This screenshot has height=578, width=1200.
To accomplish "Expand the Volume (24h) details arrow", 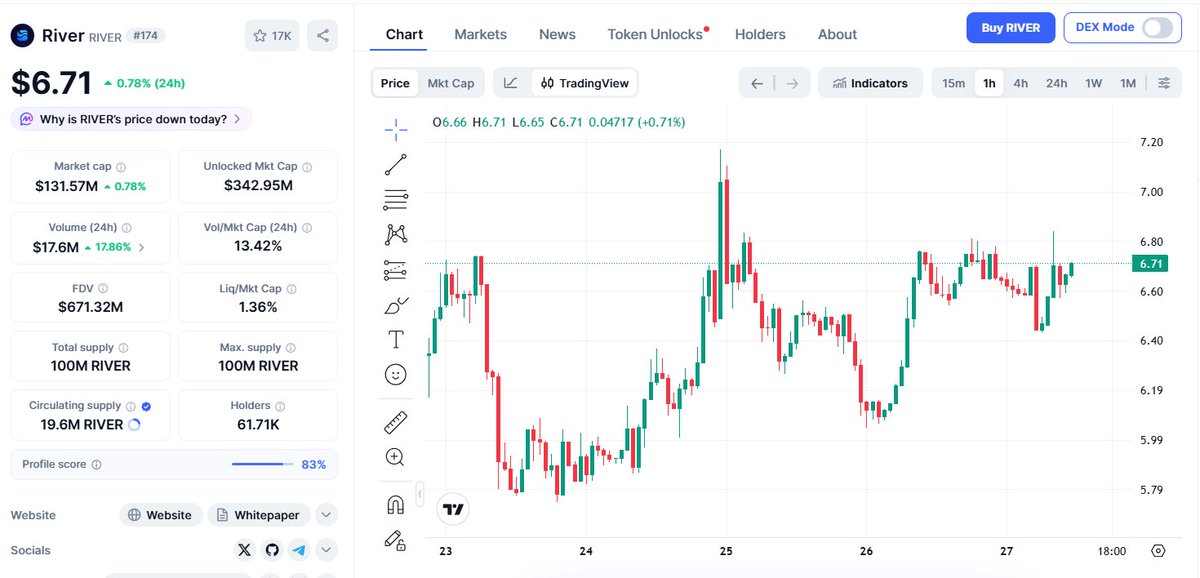I will click(x=141, y=247).
